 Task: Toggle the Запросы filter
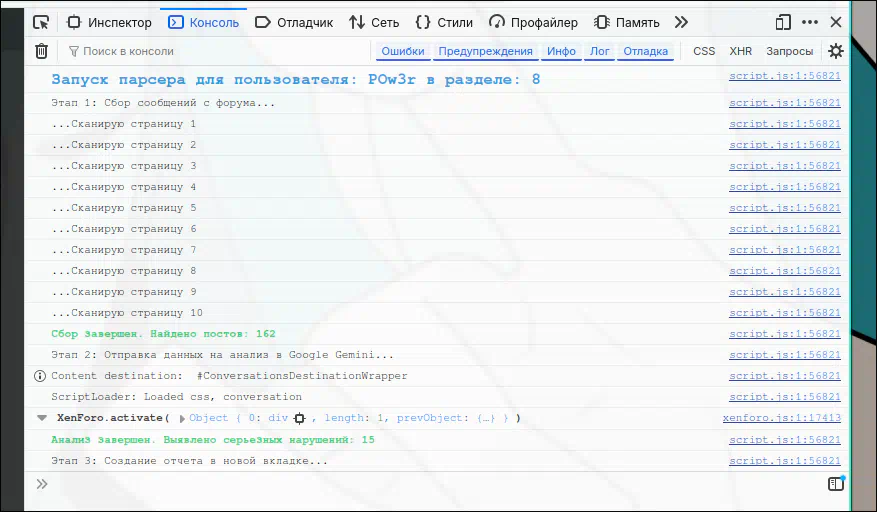[x=789, y=51]
